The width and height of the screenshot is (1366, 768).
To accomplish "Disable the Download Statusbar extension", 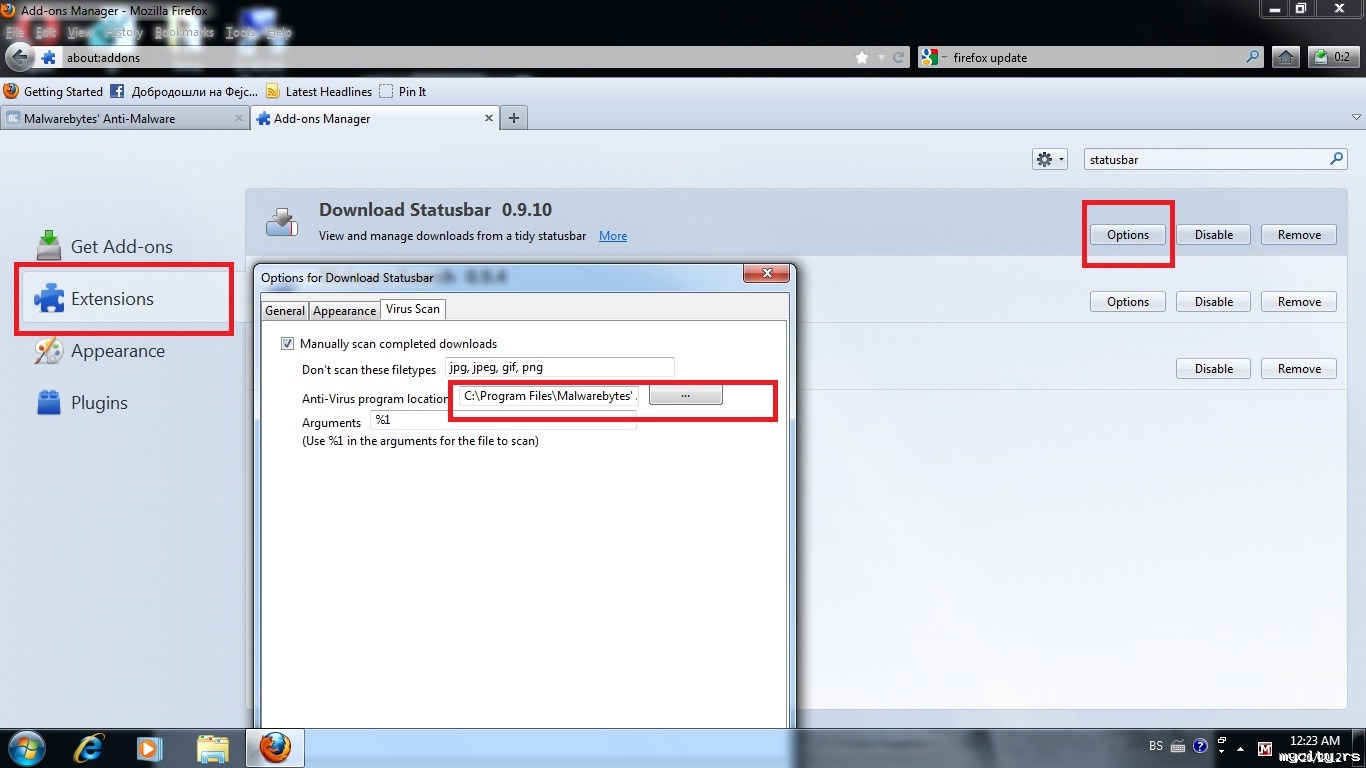I will coord(1213,235).
